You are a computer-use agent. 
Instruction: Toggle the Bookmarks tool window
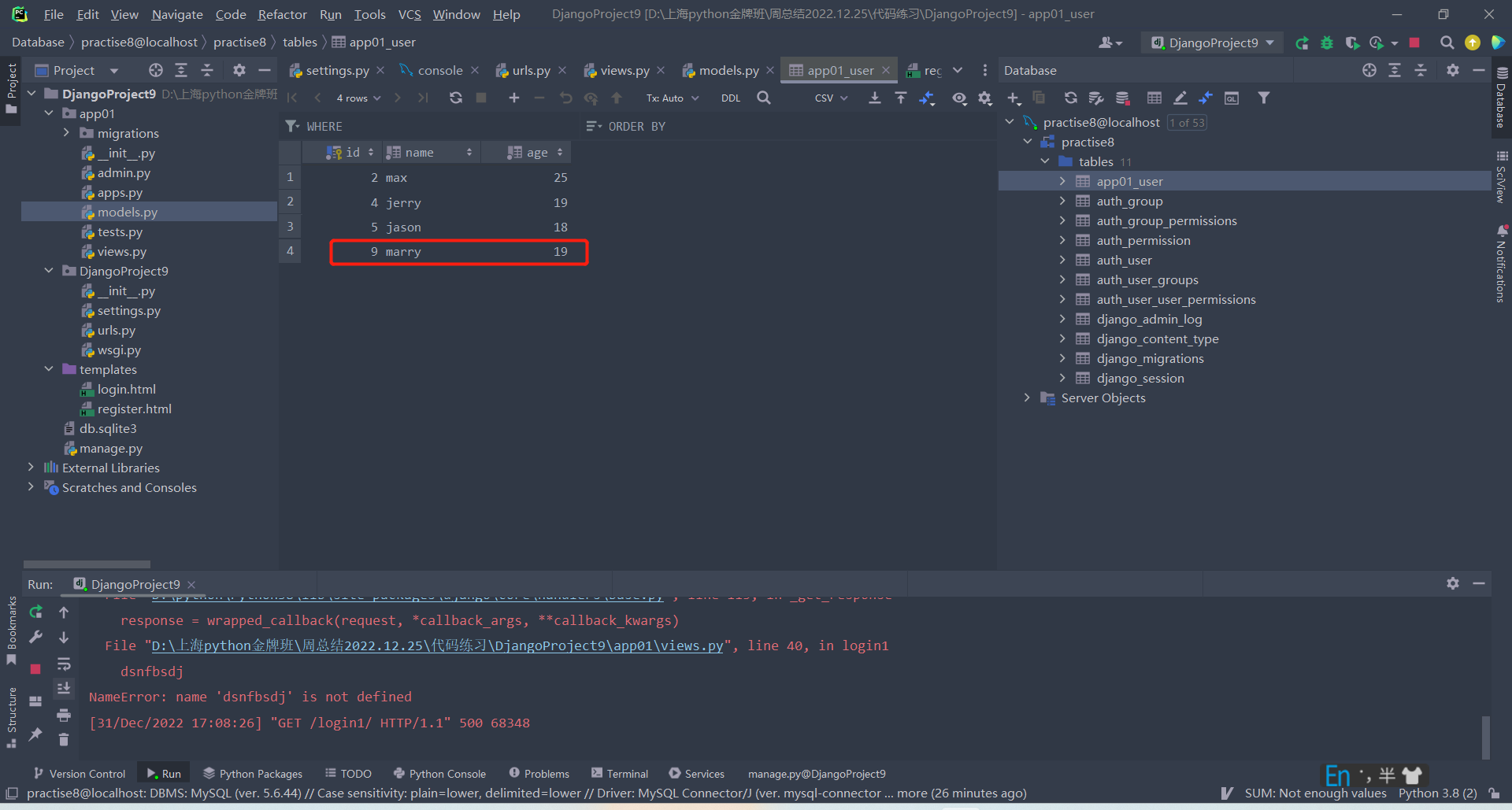click(11, 631)
